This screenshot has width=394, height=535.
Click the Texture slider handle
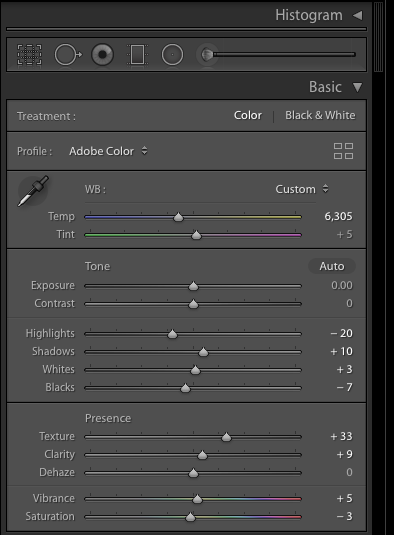pos(226,437)
